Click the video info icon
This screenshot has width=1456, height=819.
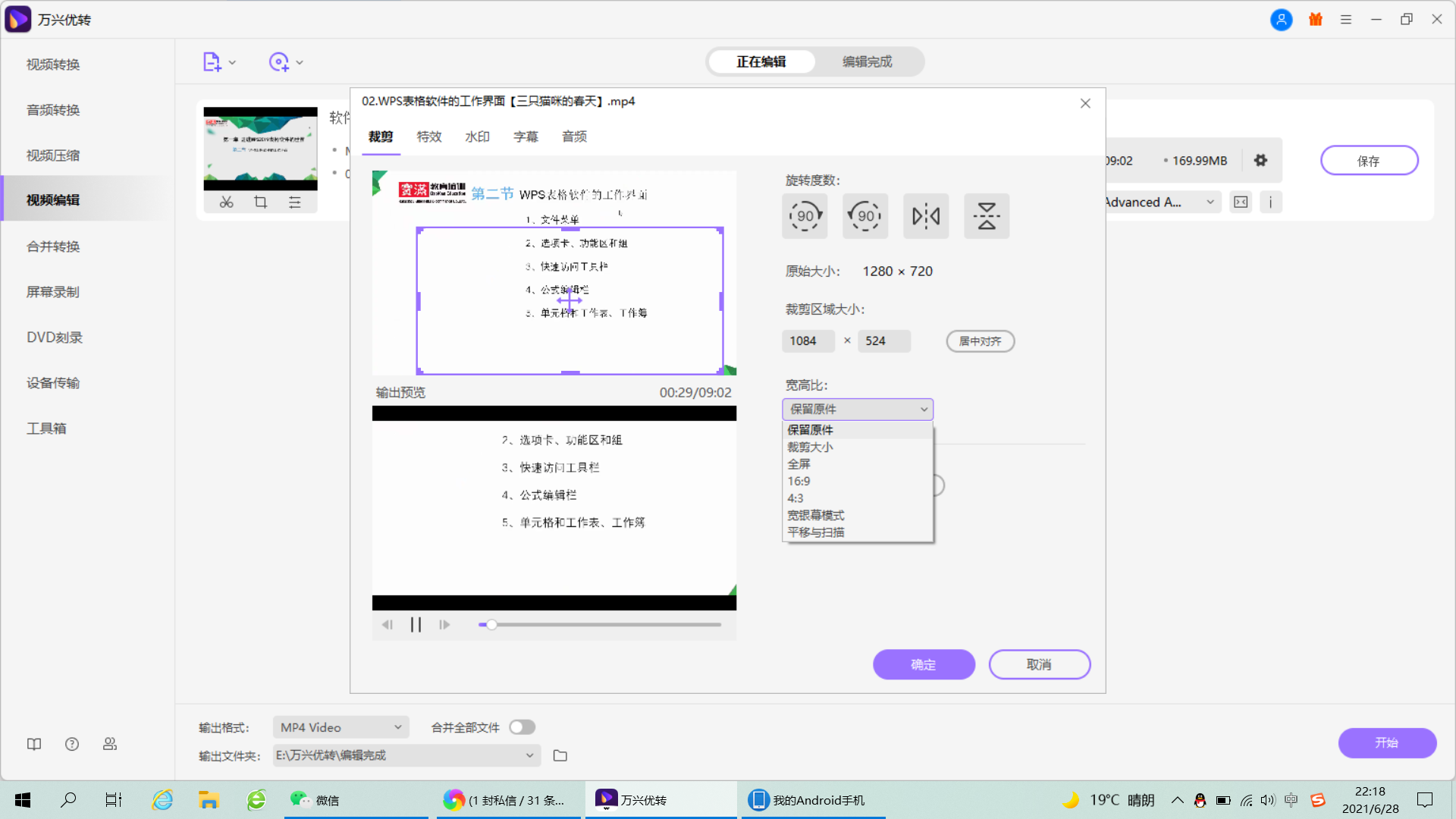(1270, 202)
